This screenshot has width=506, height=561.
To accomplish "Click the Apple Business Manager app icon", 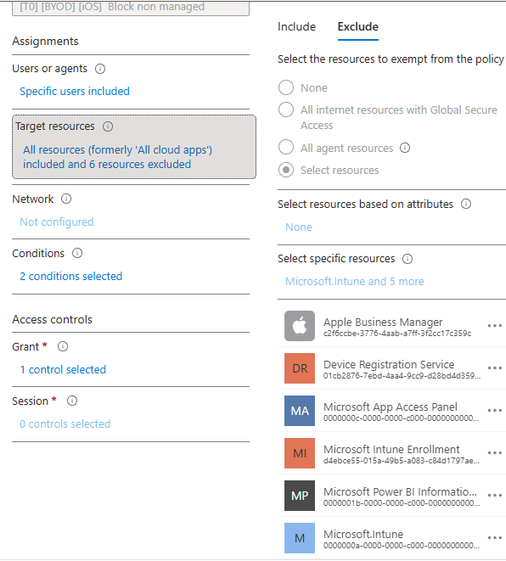I will (x=300, y=326).
